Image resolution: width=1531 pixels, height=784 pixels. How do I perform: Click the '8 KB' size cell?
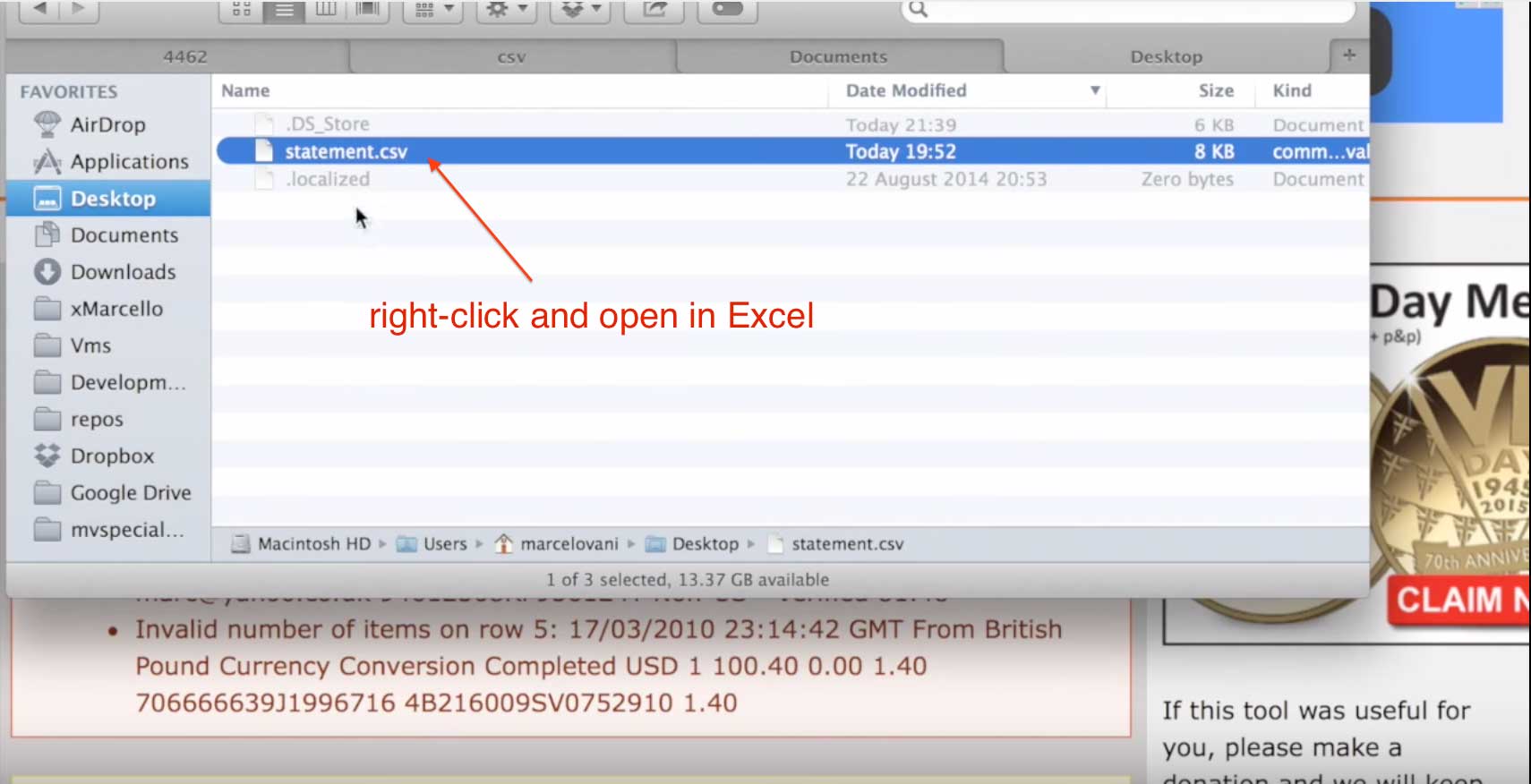[1214, 151]
